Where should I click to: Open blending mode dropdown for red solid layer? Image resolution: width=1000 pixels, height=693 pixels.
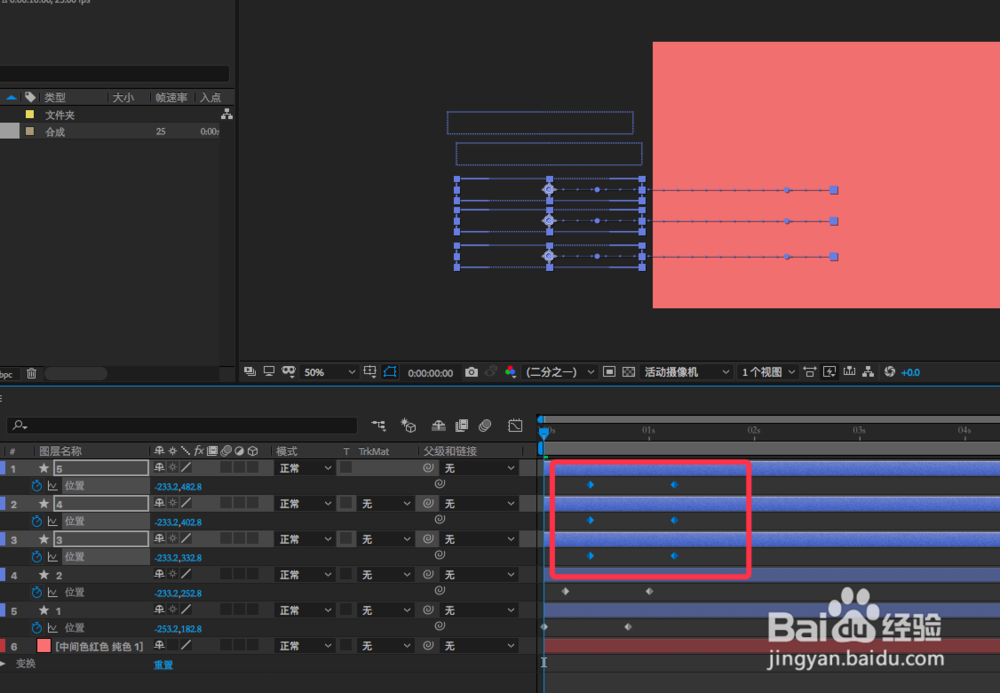305,646
